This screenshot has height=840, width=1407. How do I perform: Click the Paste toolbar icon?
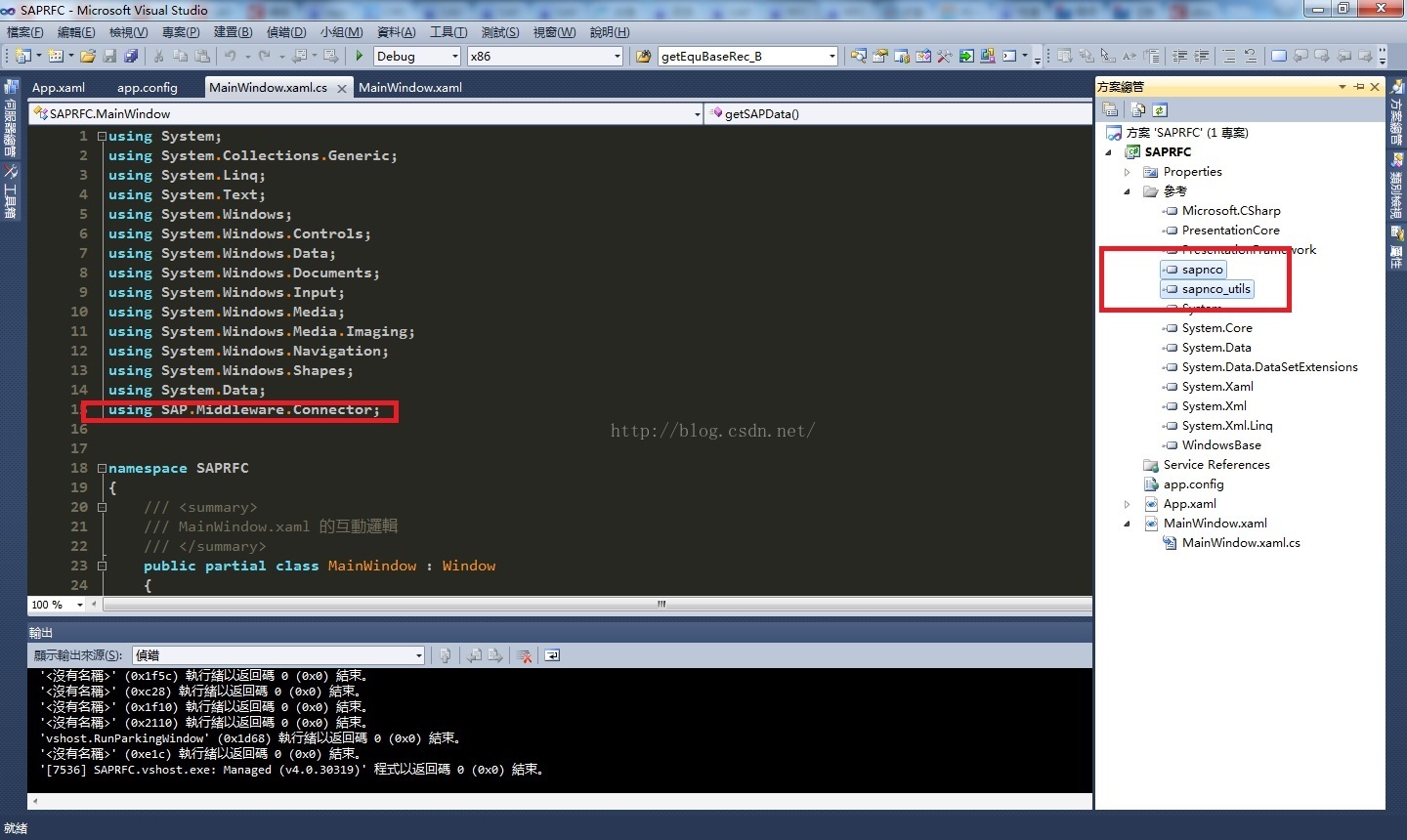tap(202, 57)
